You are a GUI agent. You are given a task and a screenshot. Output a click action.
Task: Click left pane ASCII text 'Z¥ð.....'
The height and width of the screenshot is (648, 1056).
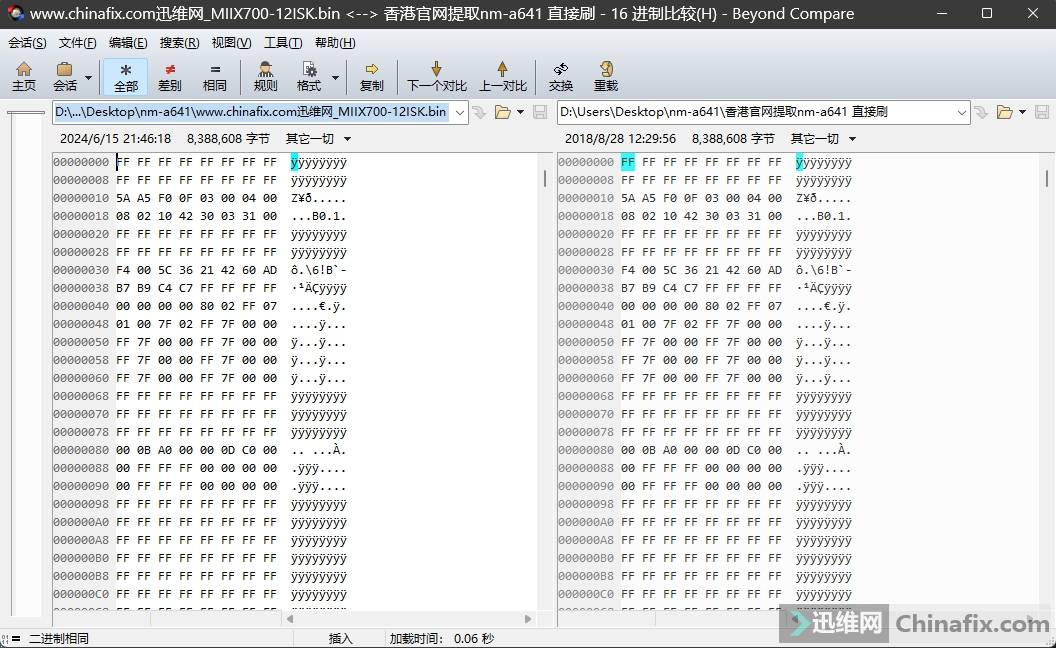tap(319, 198)
